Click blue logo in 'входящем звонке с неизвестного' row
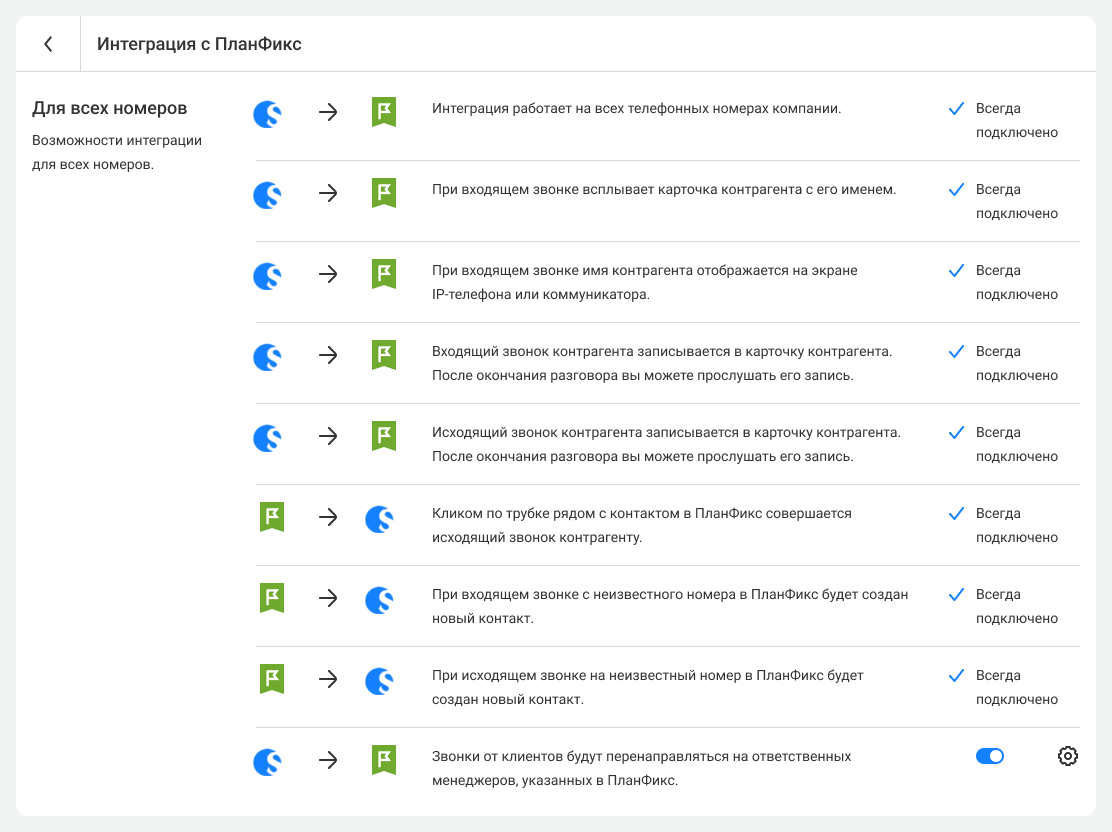 [x=379, y=599]
